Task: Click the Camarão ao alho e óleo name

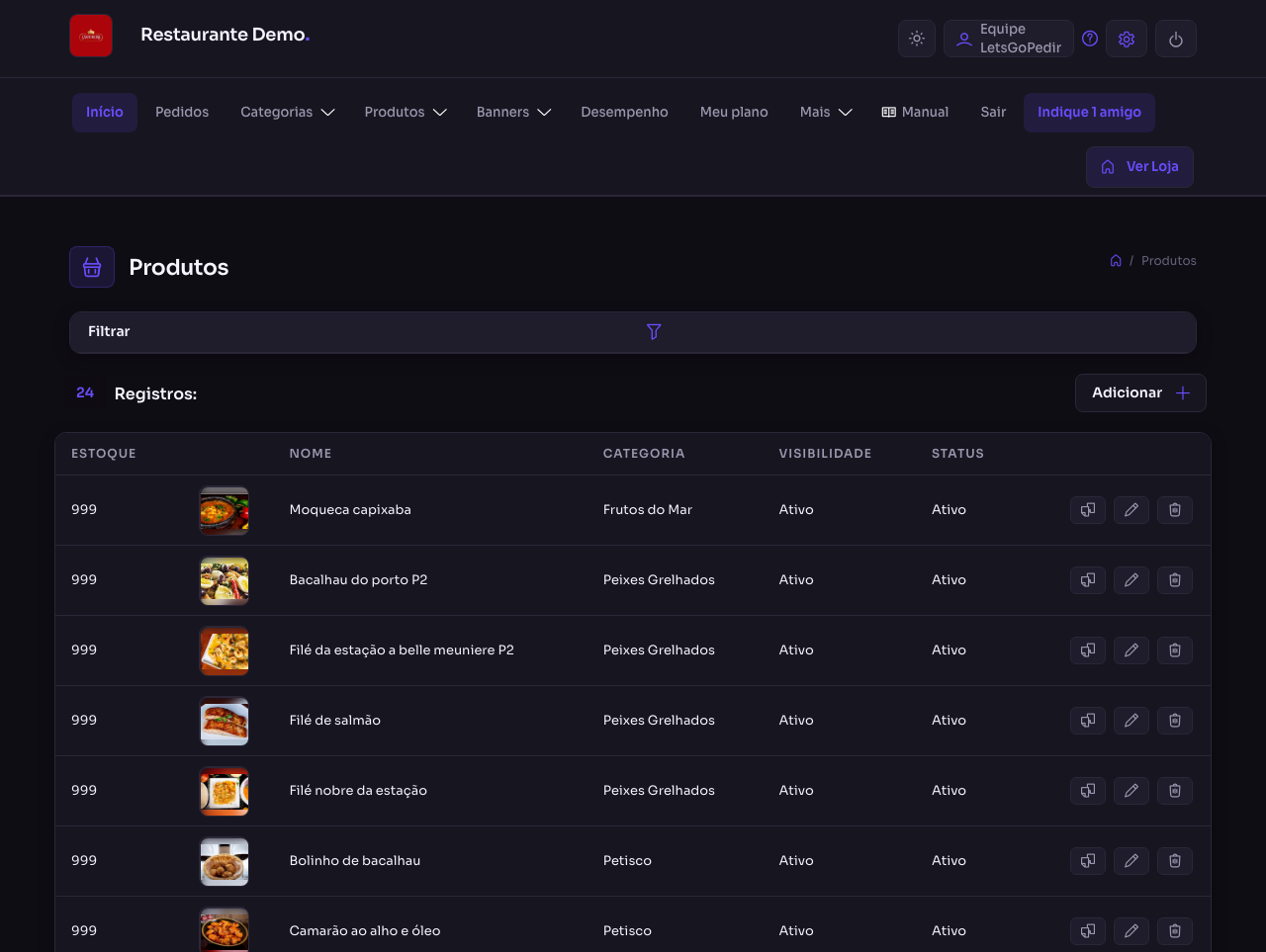Action: [365, 931]
